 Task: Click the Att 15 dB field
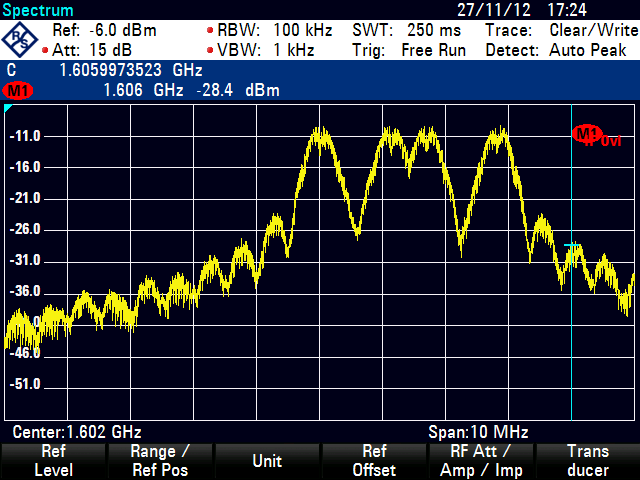click(82, 49)
